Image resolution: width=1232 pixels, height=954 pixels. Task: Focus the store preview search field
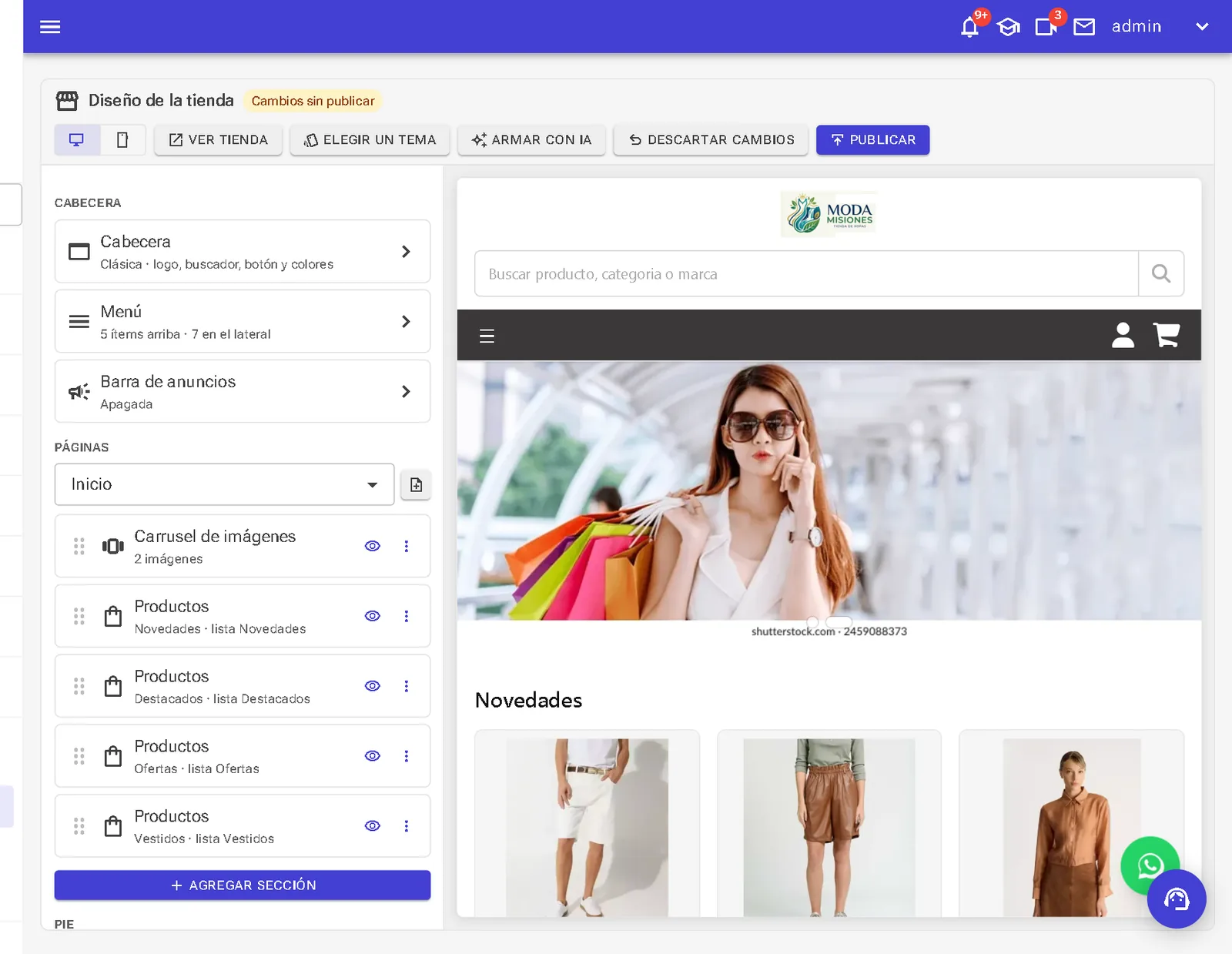pos(806,273)
